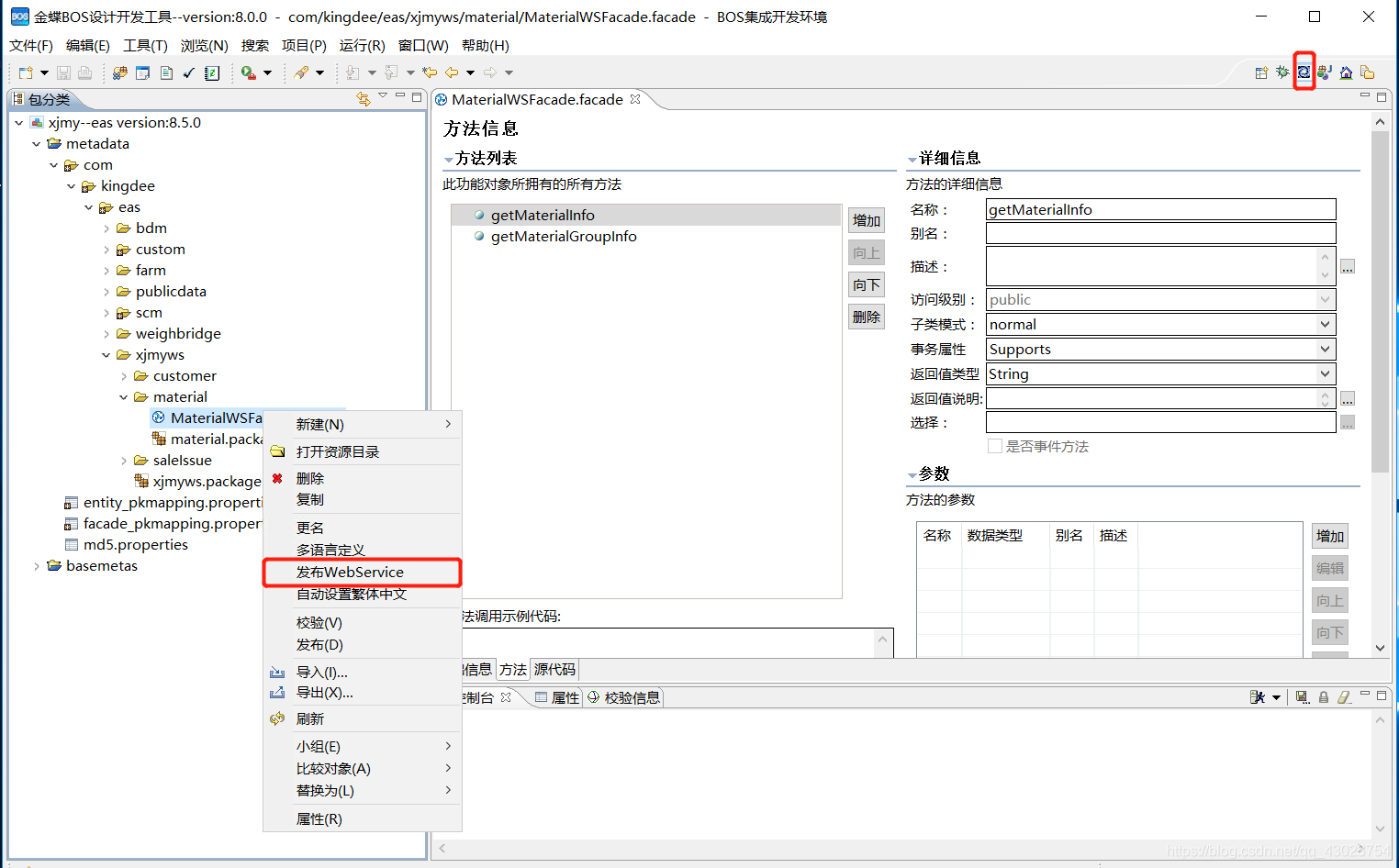Click the green notebook refresh toolbar icon
This screenshot has height=868, width=1399.
[212, 72]
